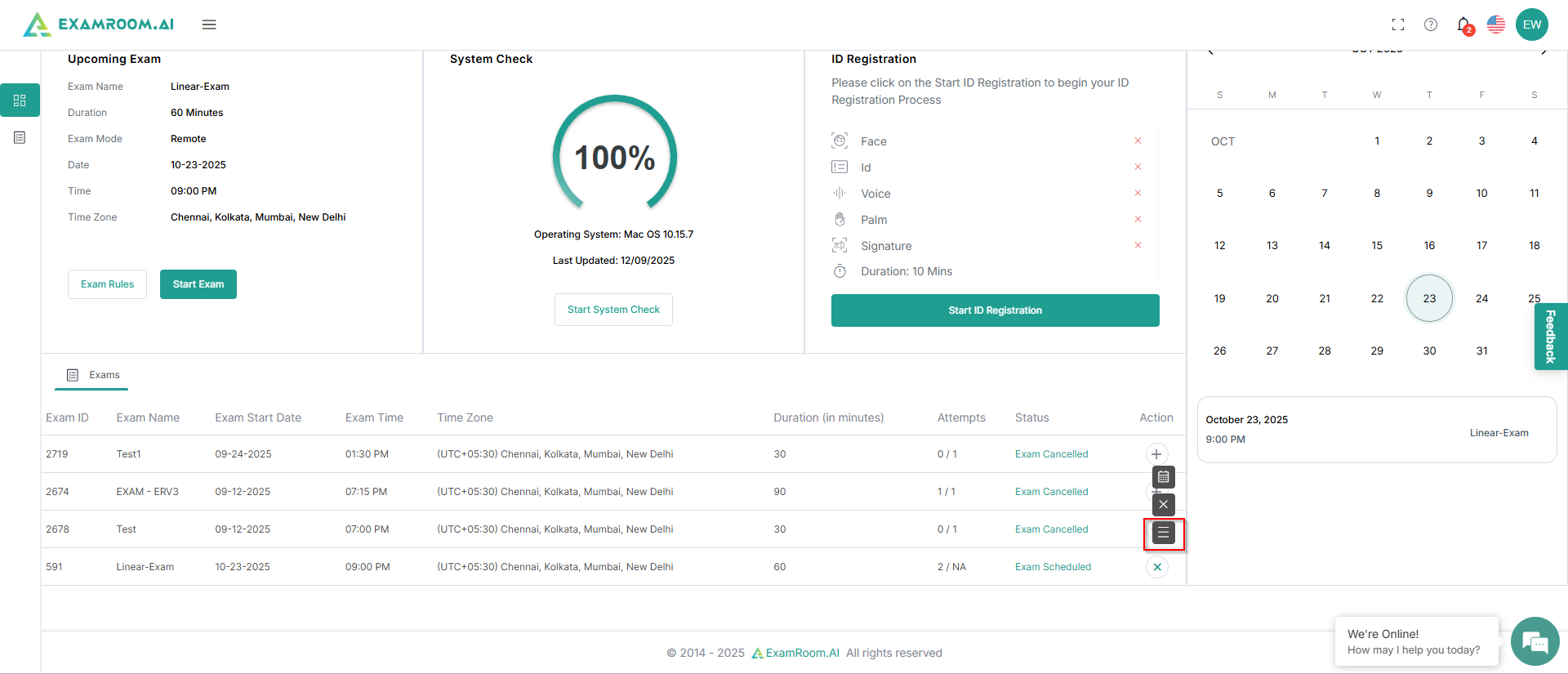This screenshot has width=1568, height=674.
Task: Open the help question mark icon
Action: click(1431, 25)
